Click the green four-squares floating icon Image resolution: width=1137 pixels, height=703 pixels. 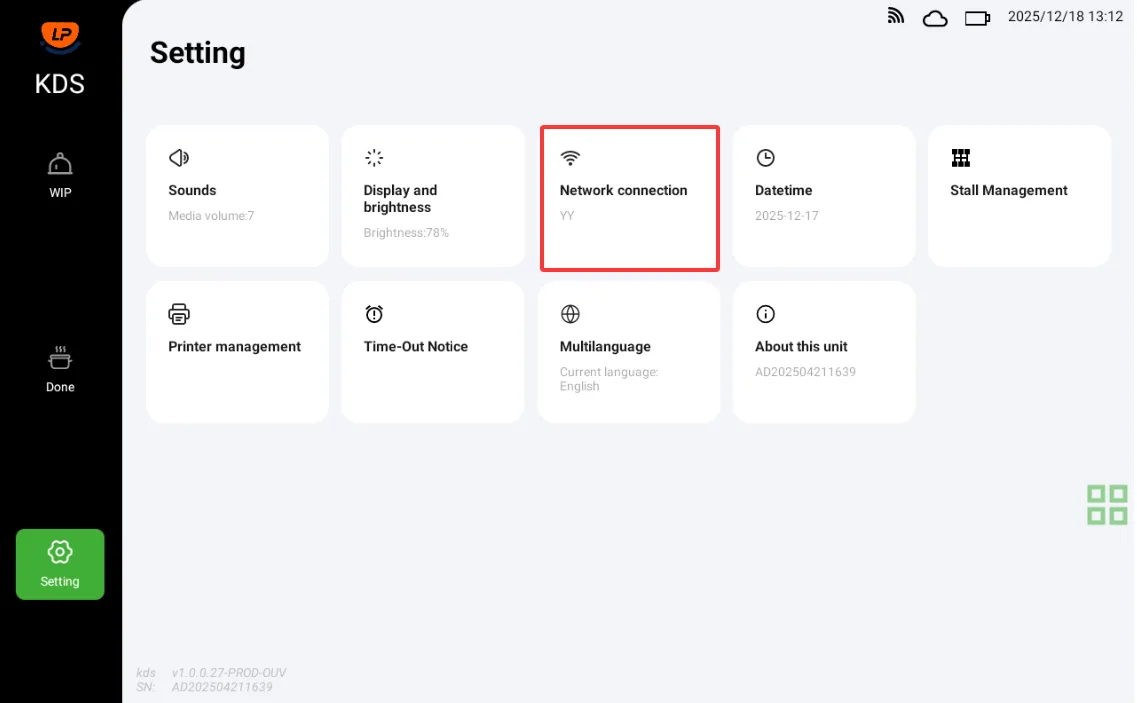[1107, 505]
